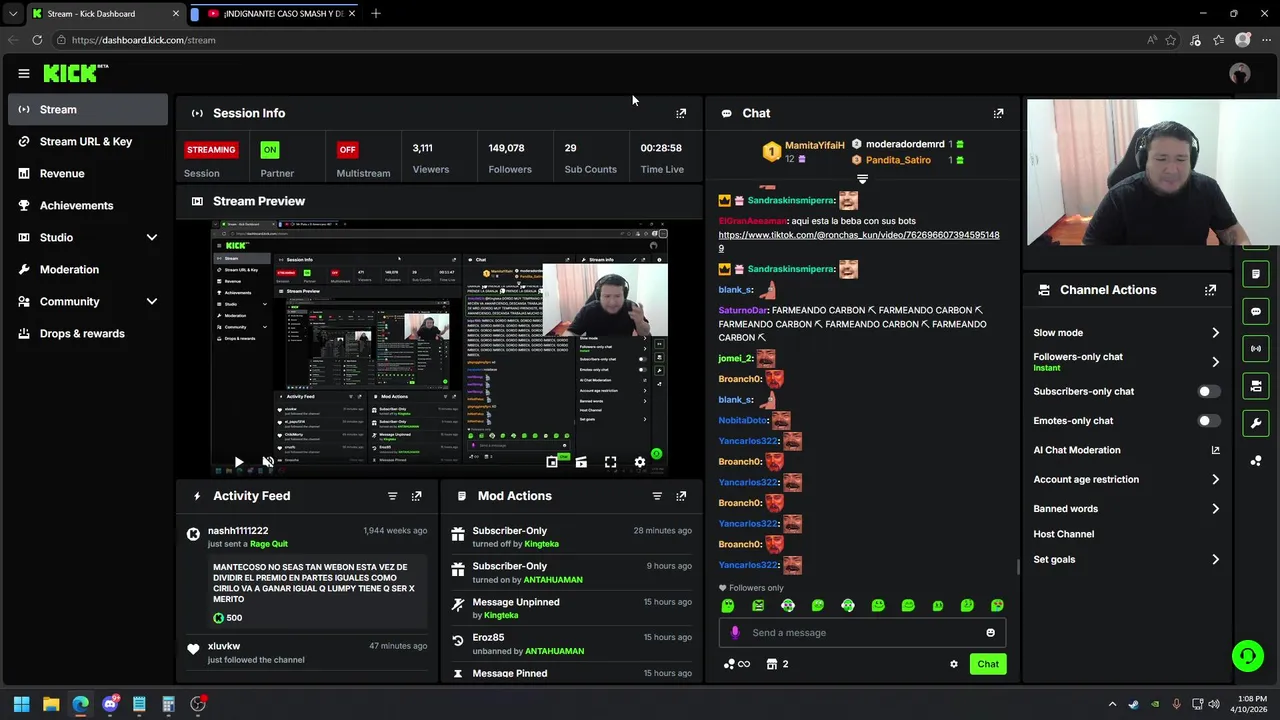Image resolution: width=1280 pixels, height=720 pixels.
Task: Open channel points infinity icon
Action: click(737, 664)
